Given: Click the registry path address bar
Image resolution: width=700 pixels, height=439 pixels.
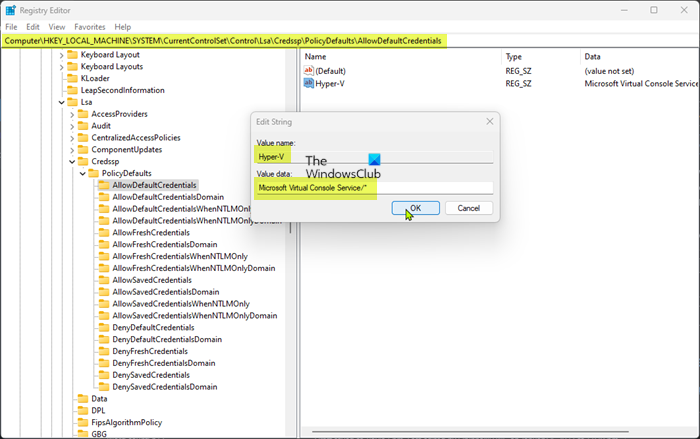Looking at the screenshot, I should 350,41.
